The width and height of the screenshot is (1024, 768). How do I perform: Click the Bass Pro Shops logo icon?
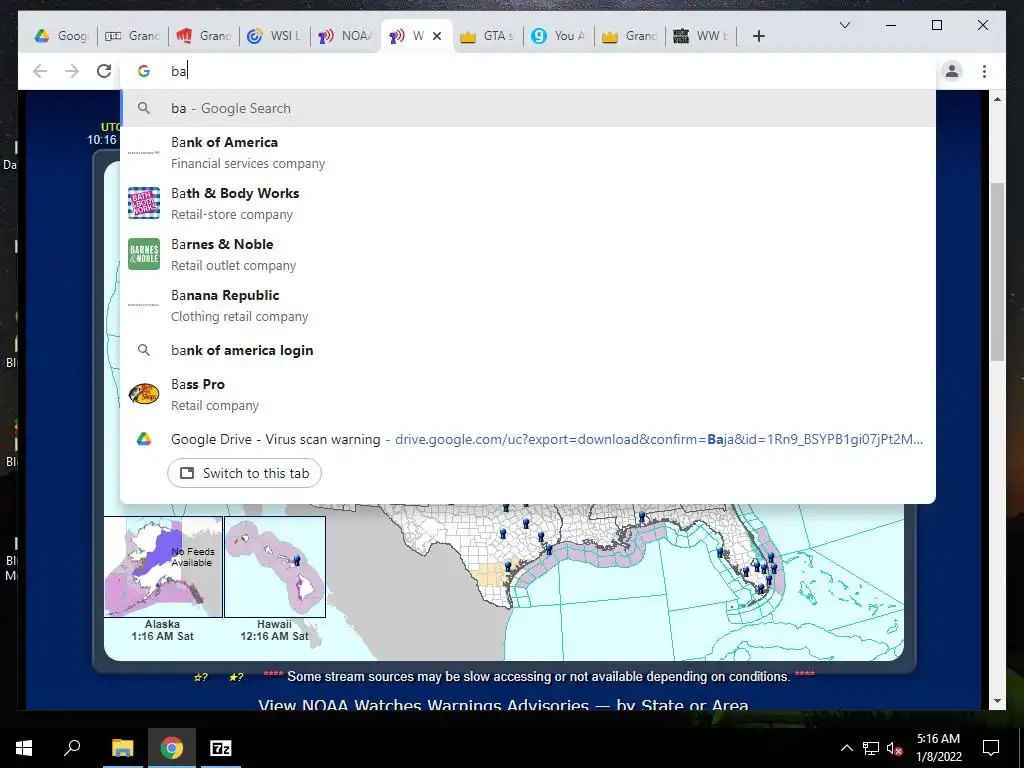pyautogui.click(x=144, y=394)
